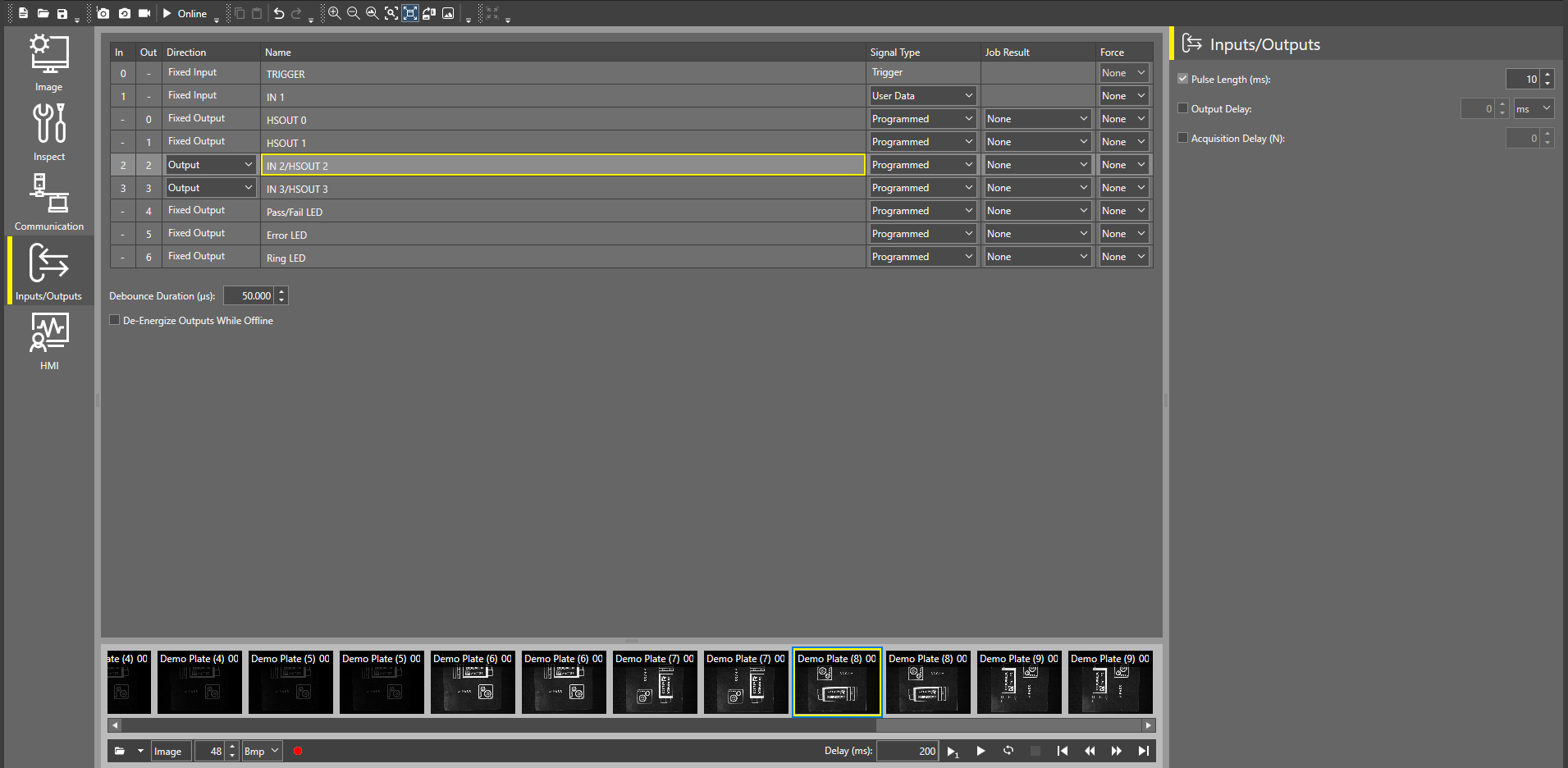1568x768 pixels.
Task: Uncheck the Pulse Length checkbox
Action: pyautogui.click(x=1182, y=79)
